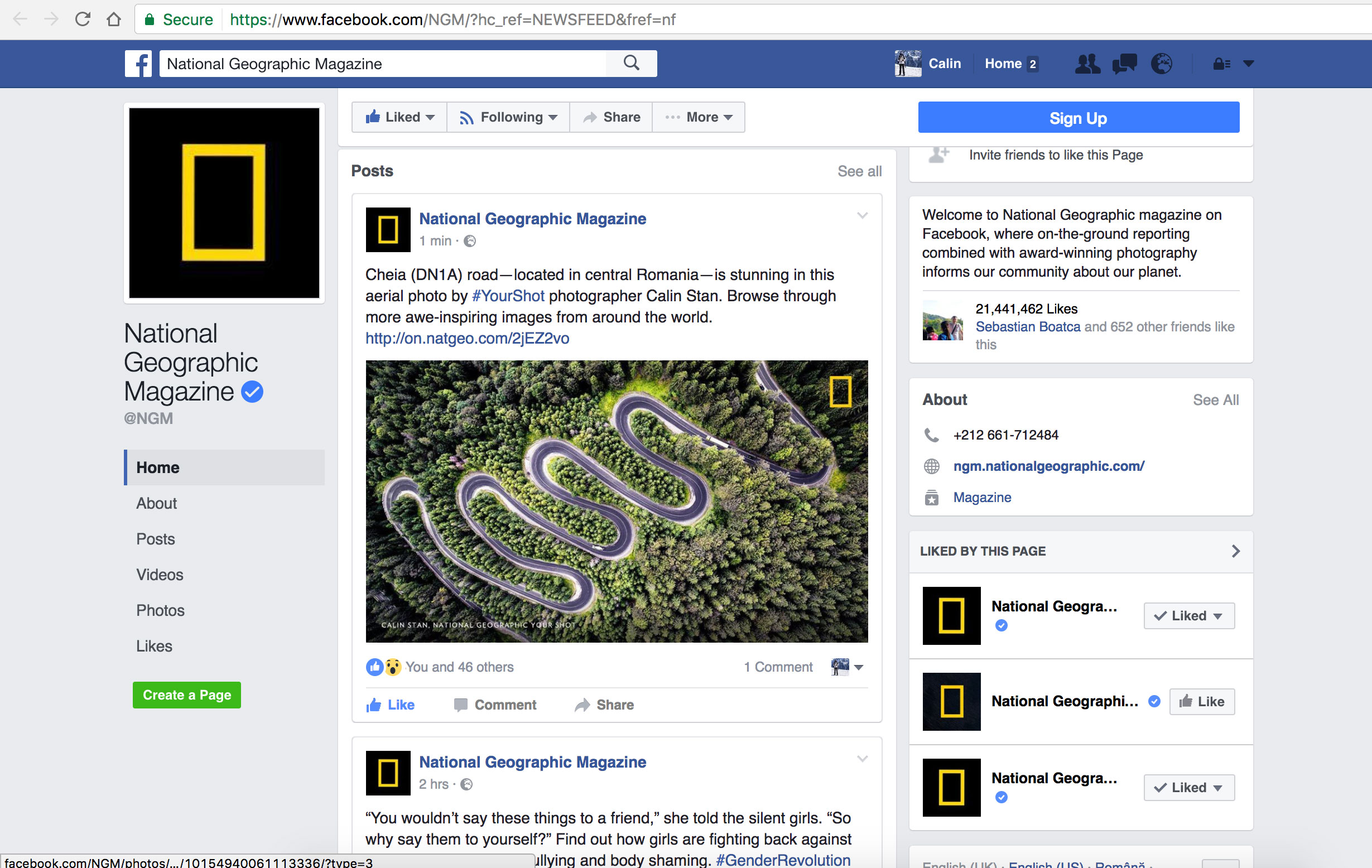This screenshot has height=868, width=1372.
Task: Expand options chevron on first post
Action: (862, 215)
